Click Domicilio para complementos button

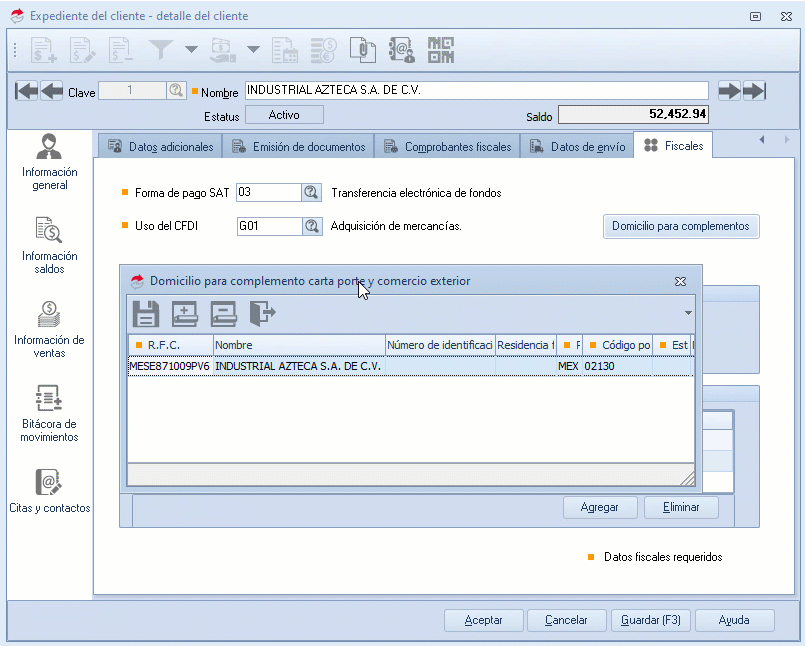point(681,226)
